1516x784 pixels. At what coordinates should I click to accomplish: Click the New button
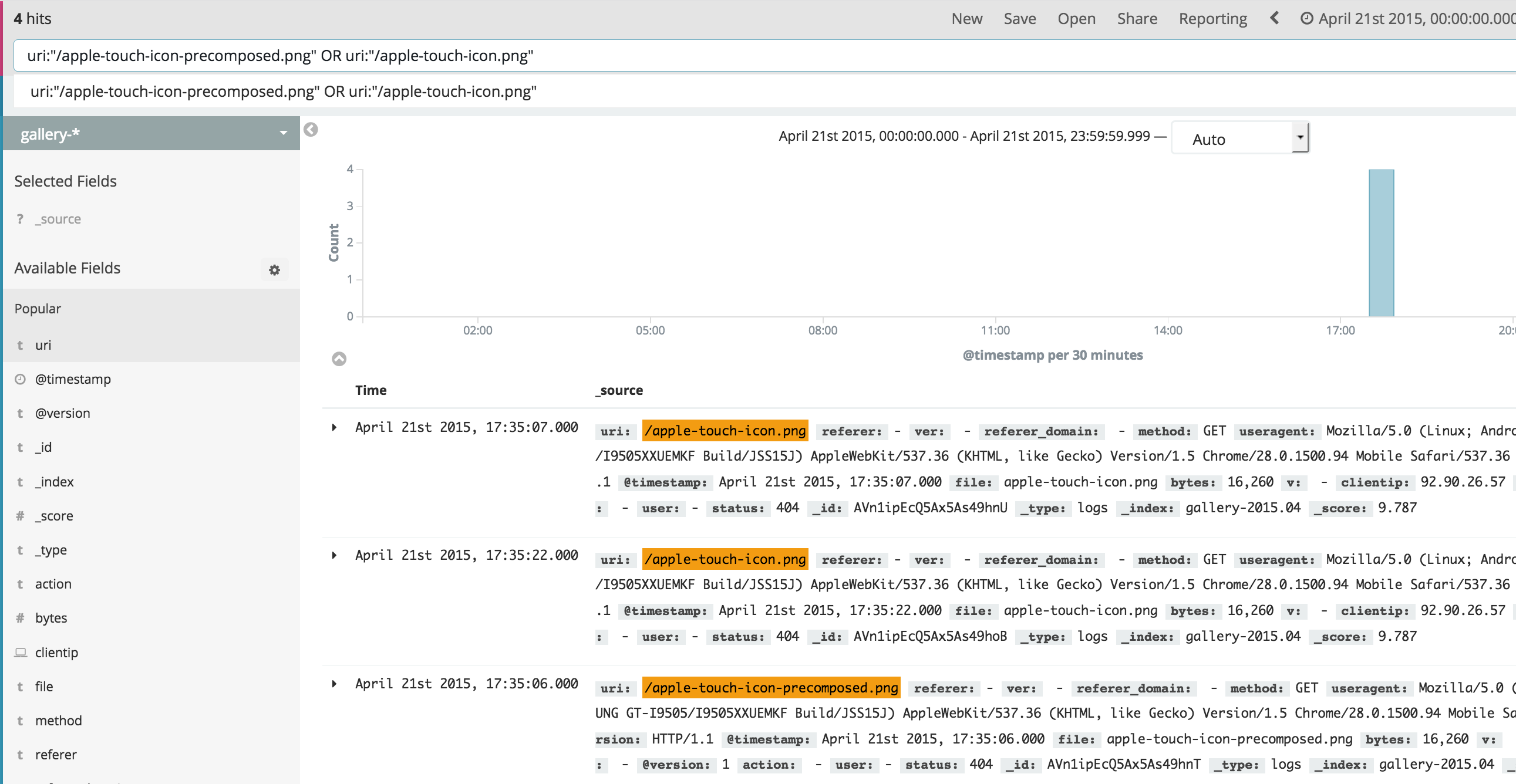(967, 18)
